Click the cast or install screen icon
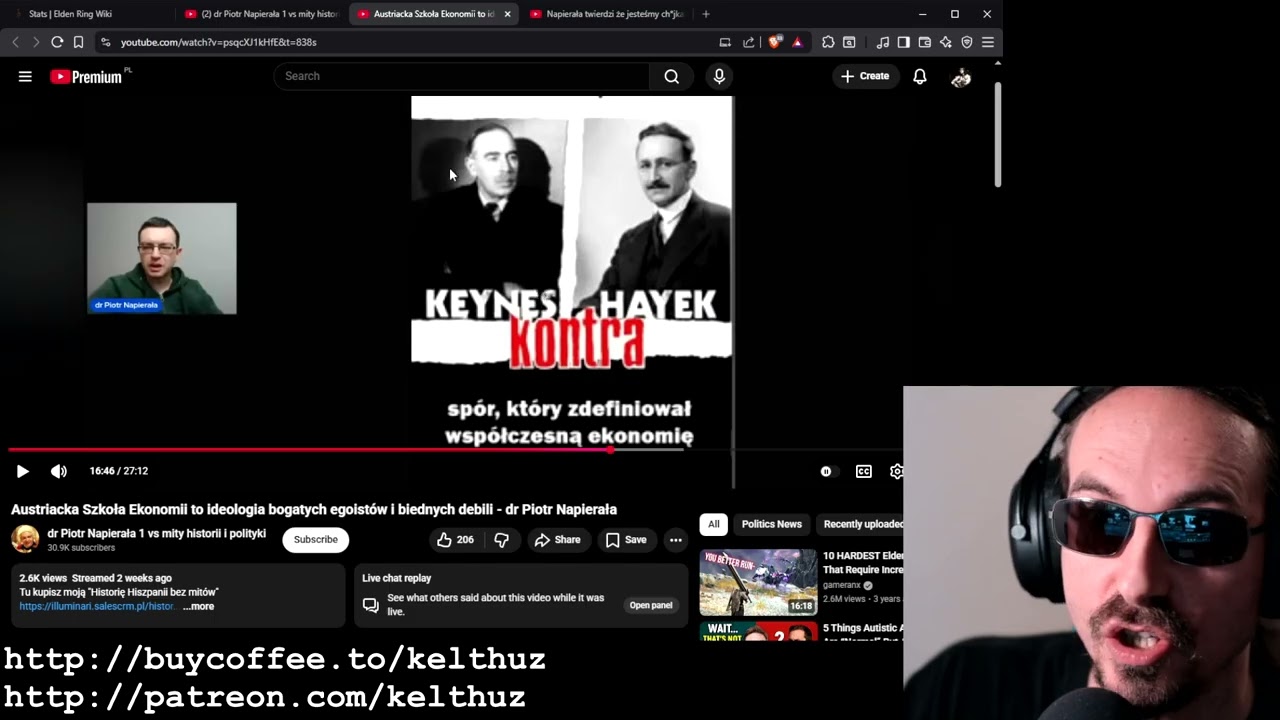This screenshot has height=720, width=1280. pos(725,42)
